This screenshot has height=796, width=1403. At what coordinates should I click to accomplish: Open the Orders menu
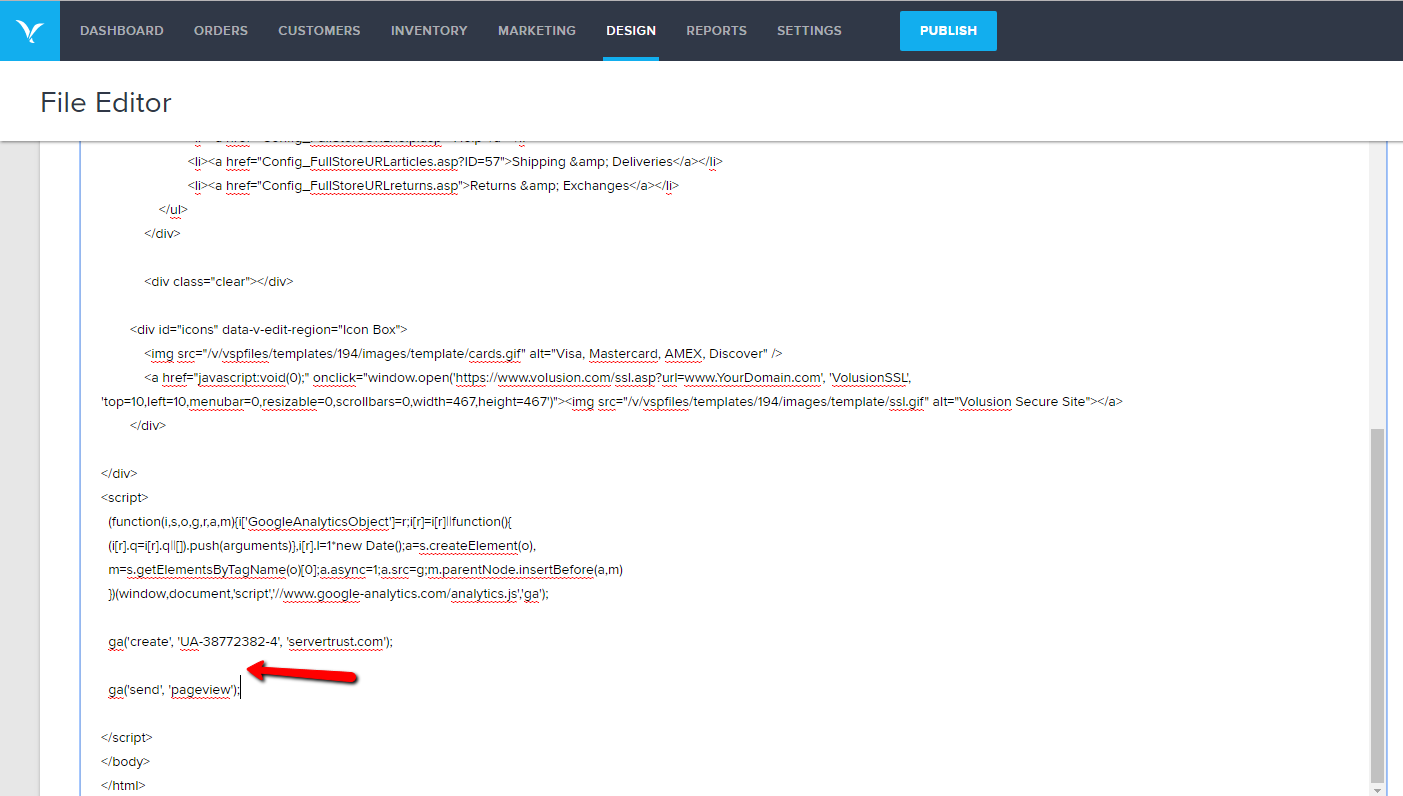click(x=221, y=31)
